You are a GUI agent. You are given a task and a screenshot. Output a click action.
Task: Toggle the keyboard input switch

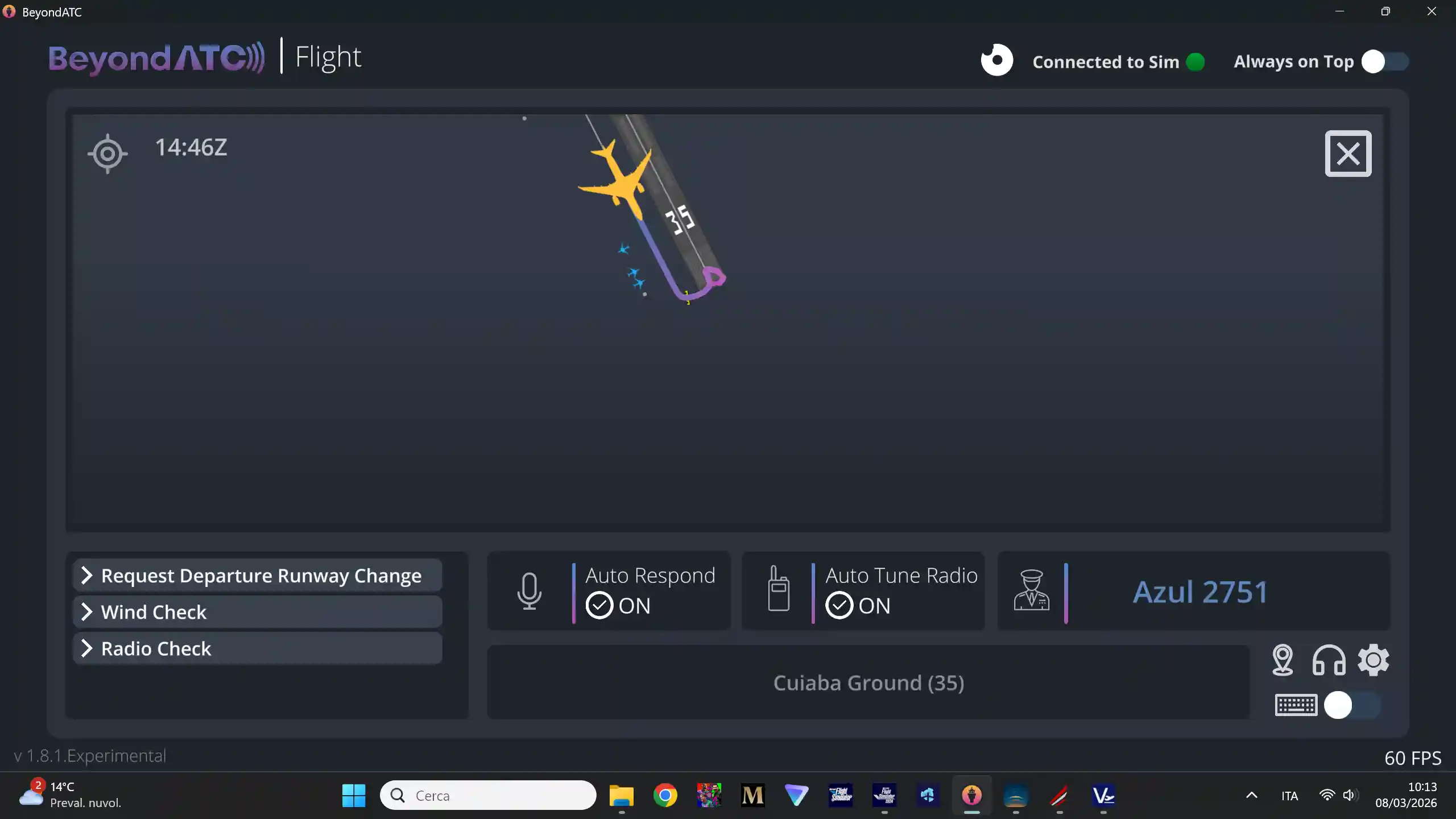click(x=1352, y=705)
